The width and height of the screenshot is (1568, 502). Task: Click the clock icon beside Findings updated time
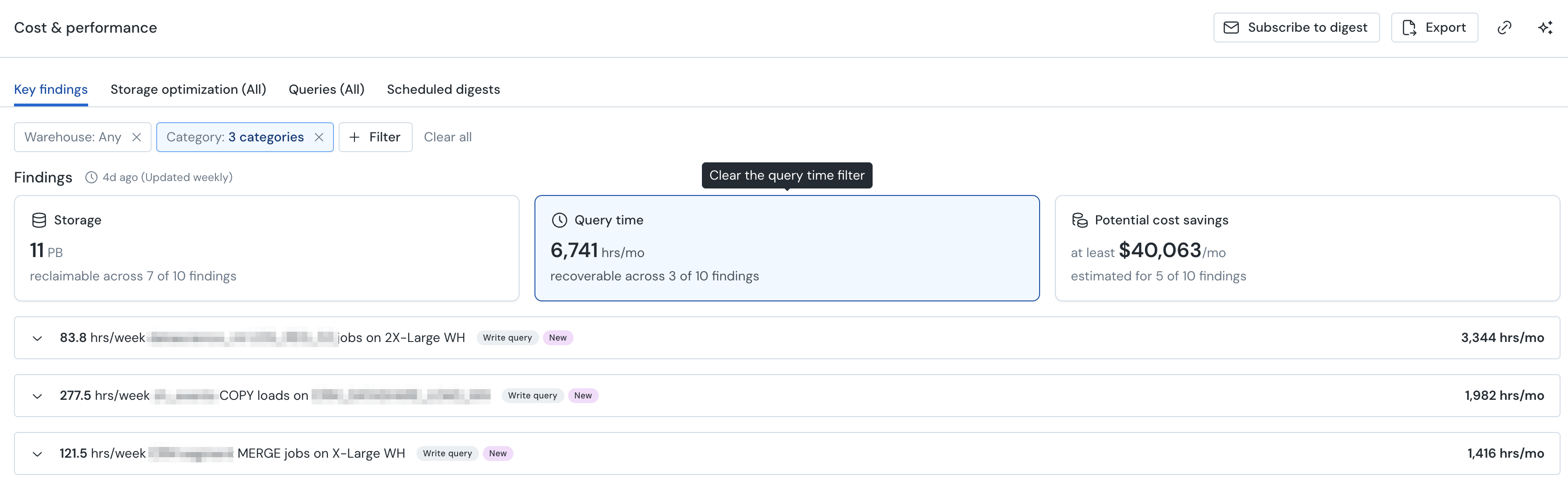point(91,177)
